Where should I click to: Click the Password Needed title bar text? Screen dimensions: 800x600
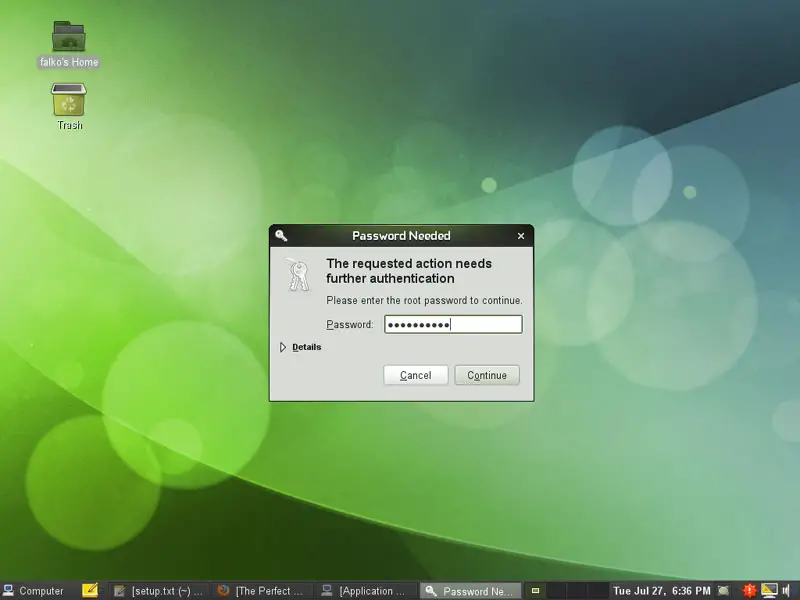401,236
